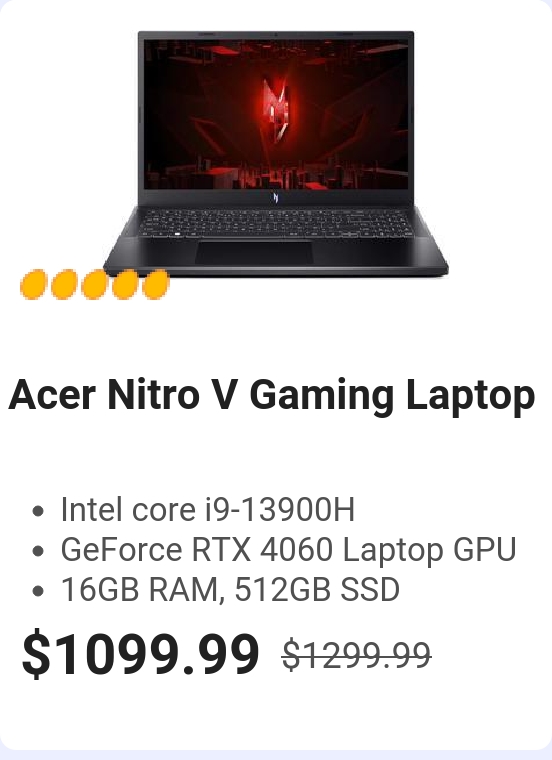The height and width of the screenshot is (760, 552).
Task: Click the webcam on laptop's top bezel
Action: coord(276,35)
